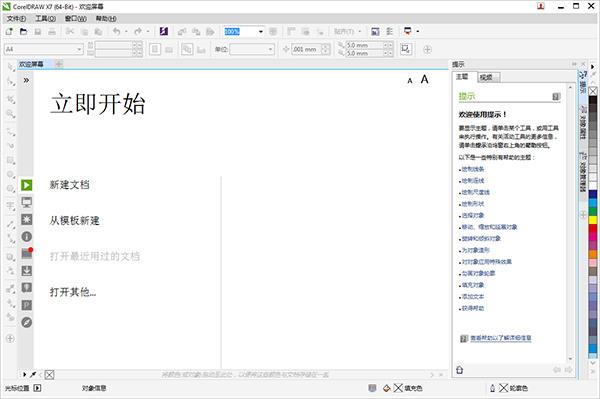The width and height of the screenshot is (600, 399).
Task: Click the plus button at toolbox bottom
Action: [x=10, y=338]
